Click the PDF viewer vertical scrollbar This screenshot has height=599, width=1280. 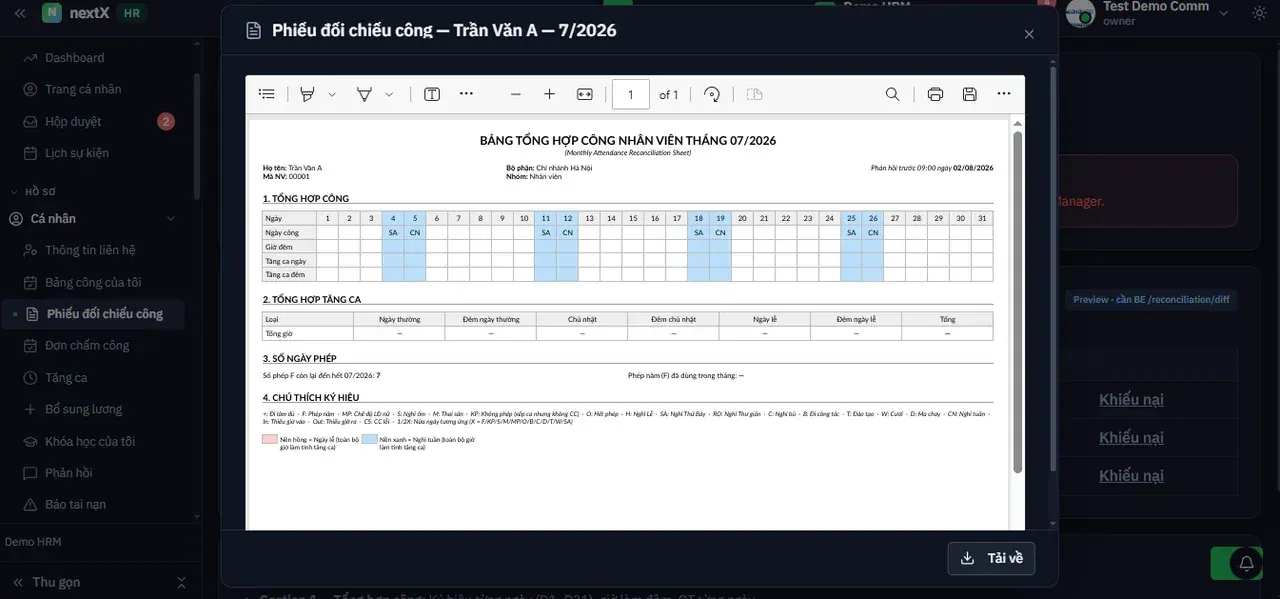(x=1018, y=300)
